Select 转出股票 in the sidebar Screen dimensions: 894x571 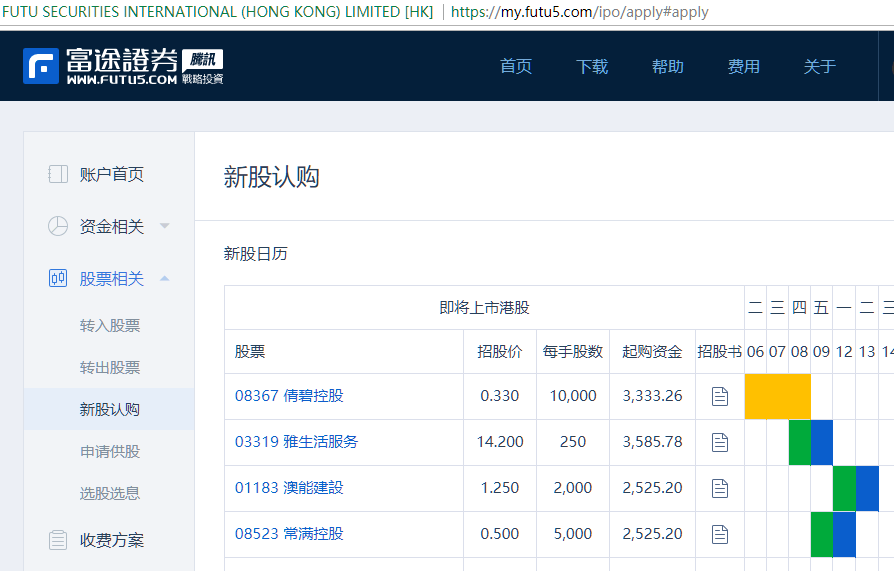pos(110,367)
